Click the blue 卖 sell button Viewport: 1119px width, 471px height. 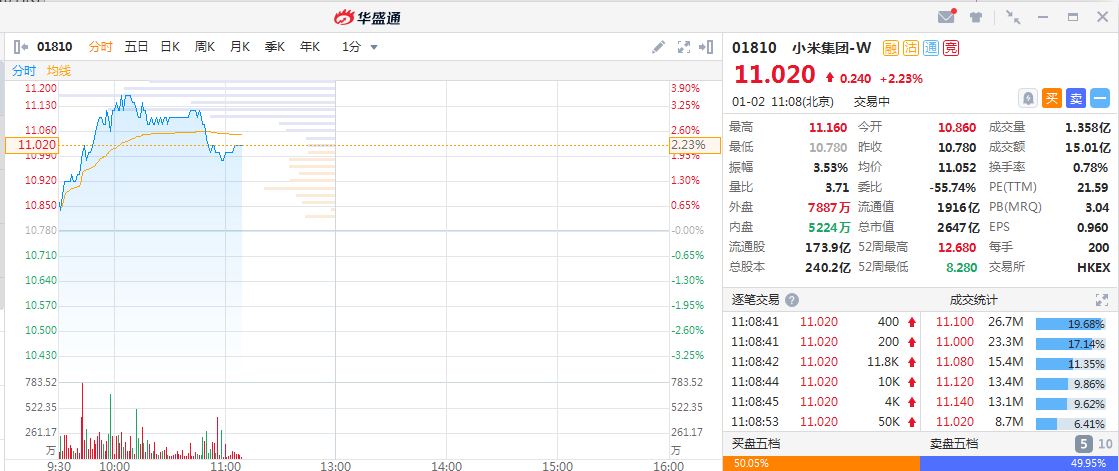pos(1076,98)
